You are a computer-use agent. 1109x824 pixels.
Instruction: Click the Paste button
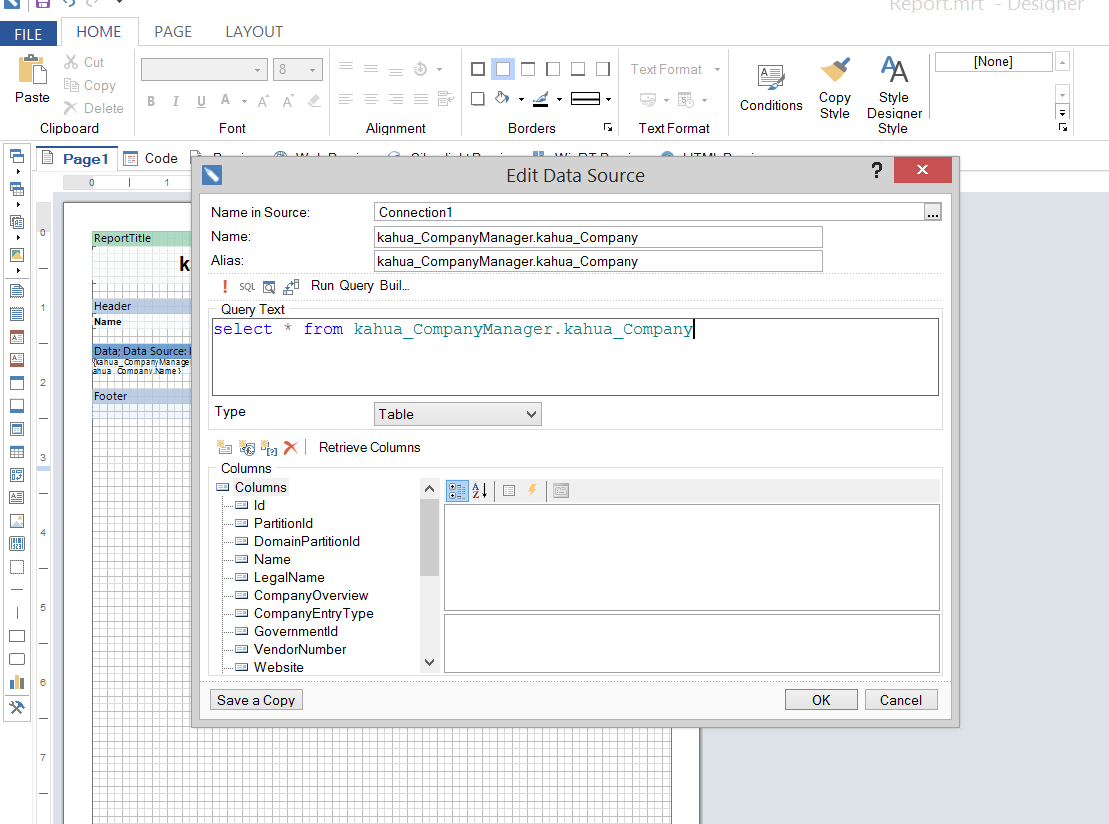pyautogui.click(x=33, y=79)
